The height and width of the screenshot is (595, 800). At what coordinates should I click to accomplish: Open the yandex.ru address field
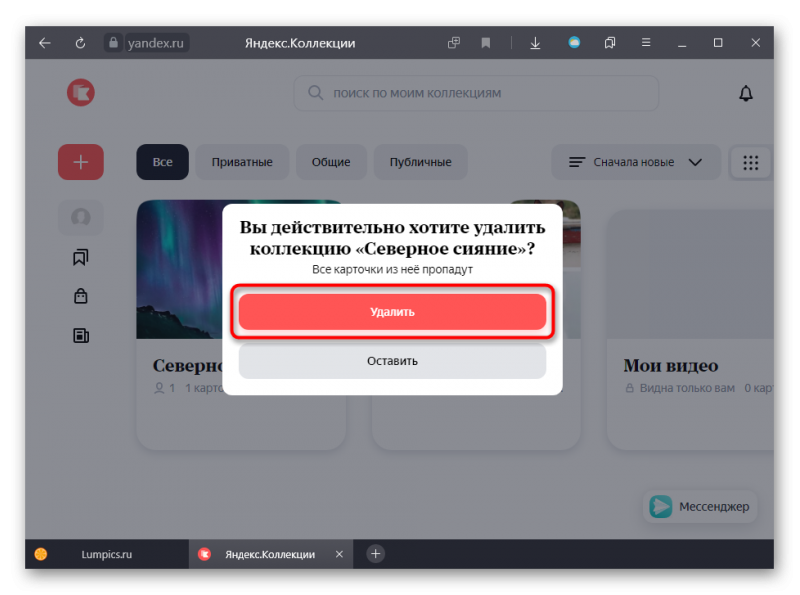pyautogui.click(x=156, y=43)
